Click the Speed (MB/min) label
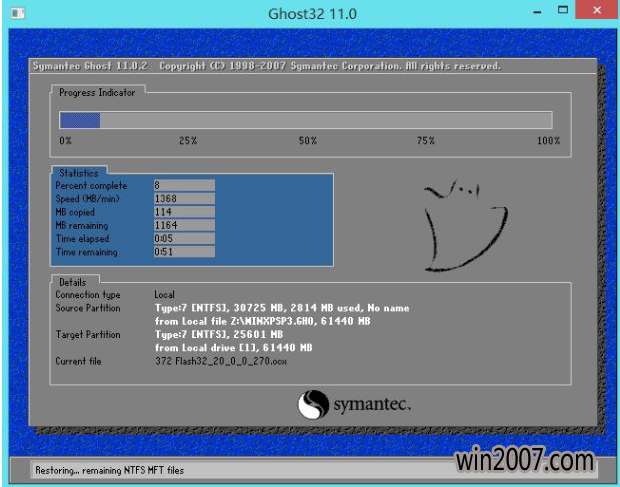 click(x=87, y=199)
